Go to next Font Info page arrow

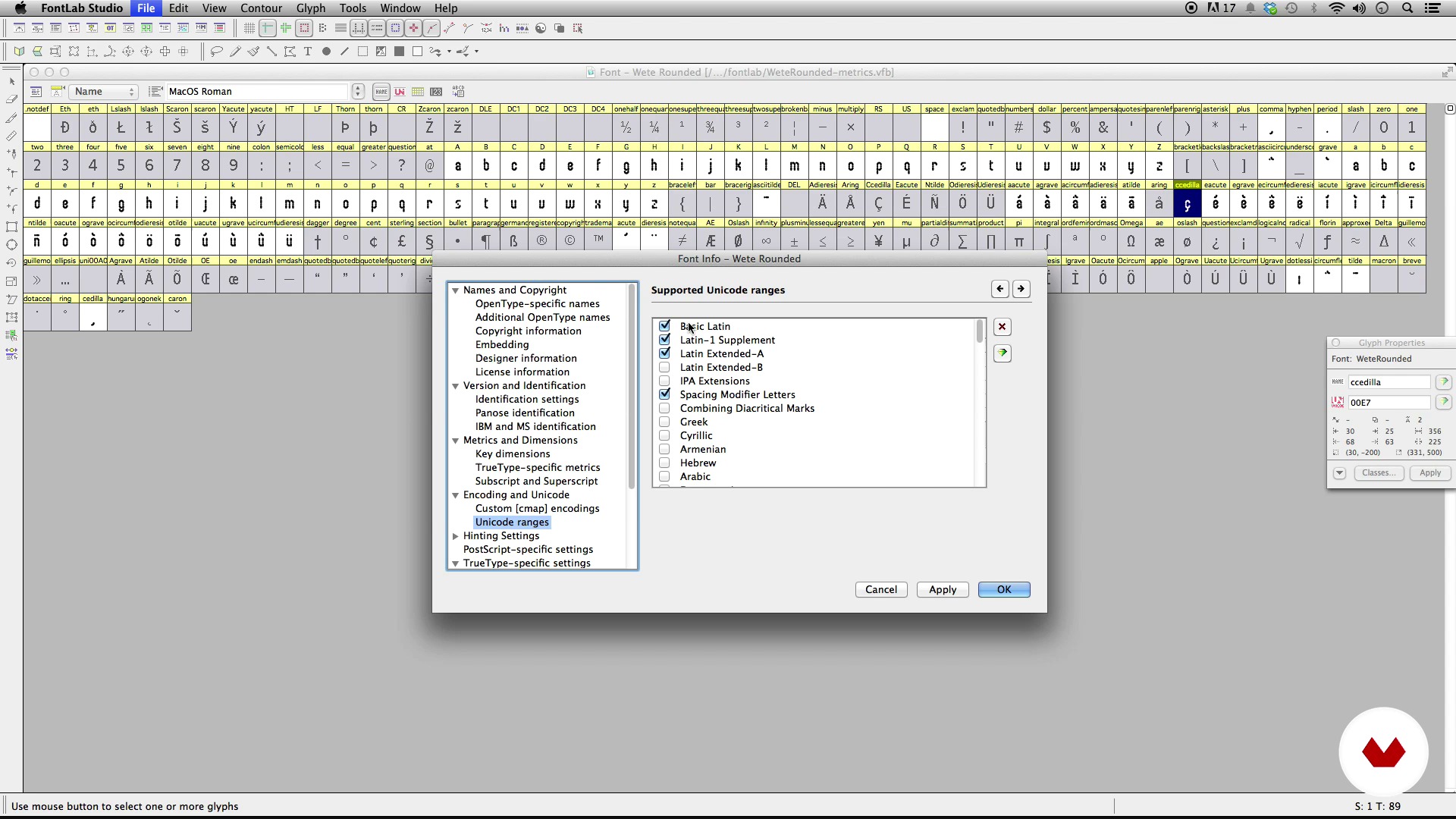click(x=1021, y=289)
